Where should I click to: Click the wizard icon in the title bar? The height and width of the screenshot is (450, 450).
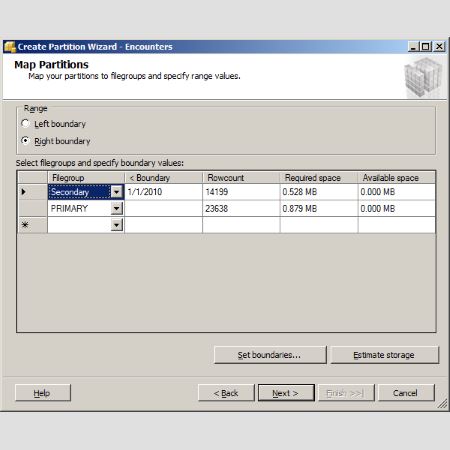10,47
